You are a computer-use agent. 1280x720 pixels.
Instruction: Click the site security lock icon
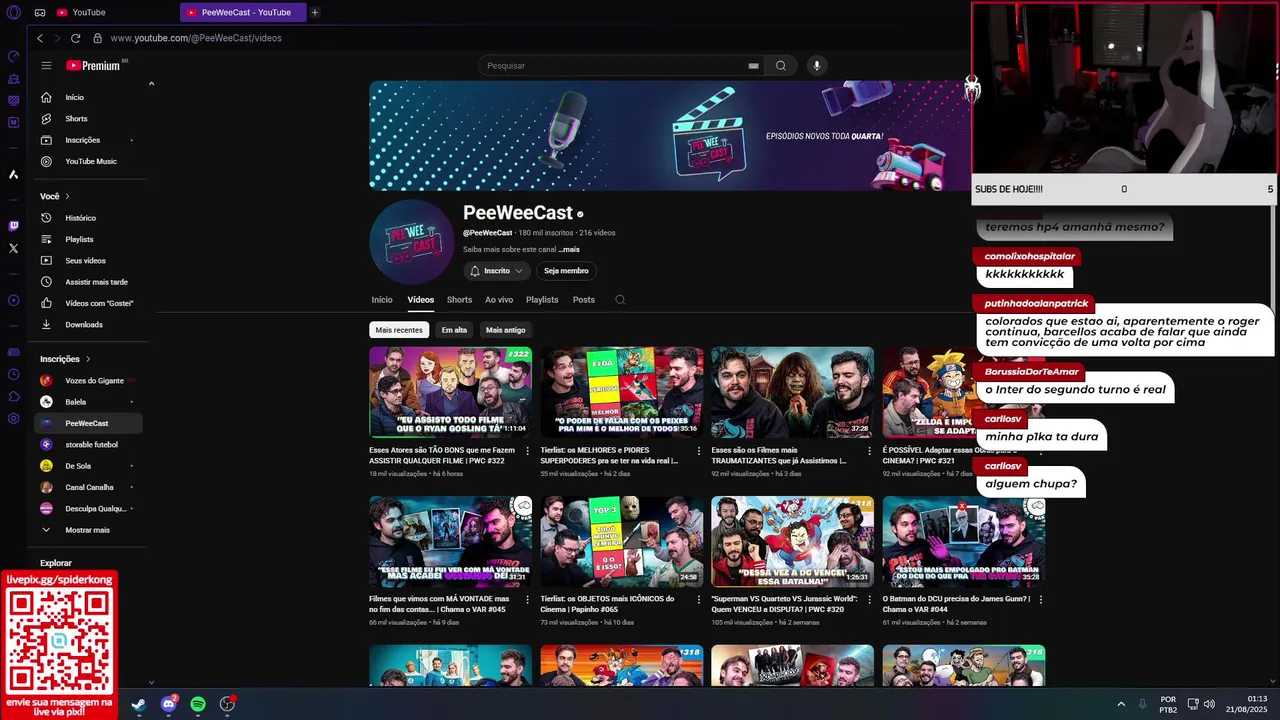(97, 38)
